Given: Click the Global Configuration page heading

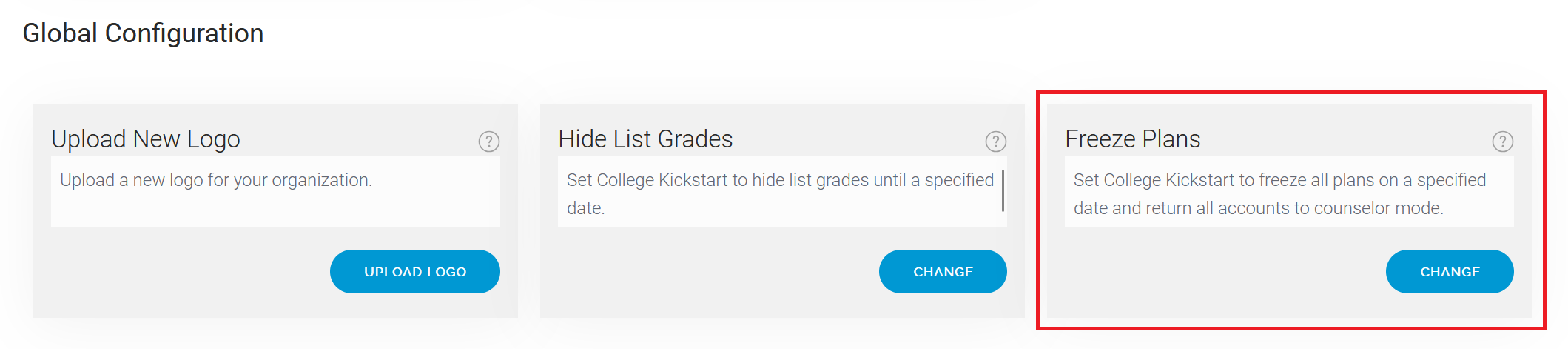Looking at the screenshot, I should coord(143,33).
